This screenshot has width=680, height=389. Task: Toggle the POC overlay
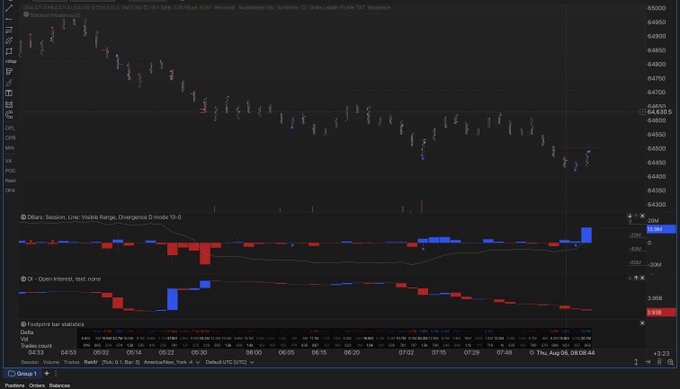click(10, 171)
